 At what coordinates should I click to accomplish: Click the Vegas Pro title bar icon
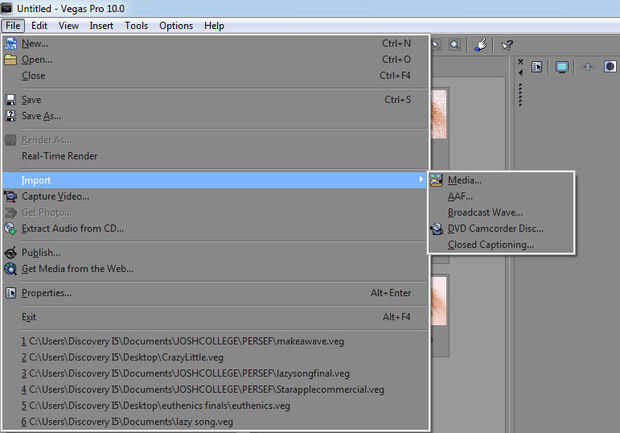coord(7,8)
